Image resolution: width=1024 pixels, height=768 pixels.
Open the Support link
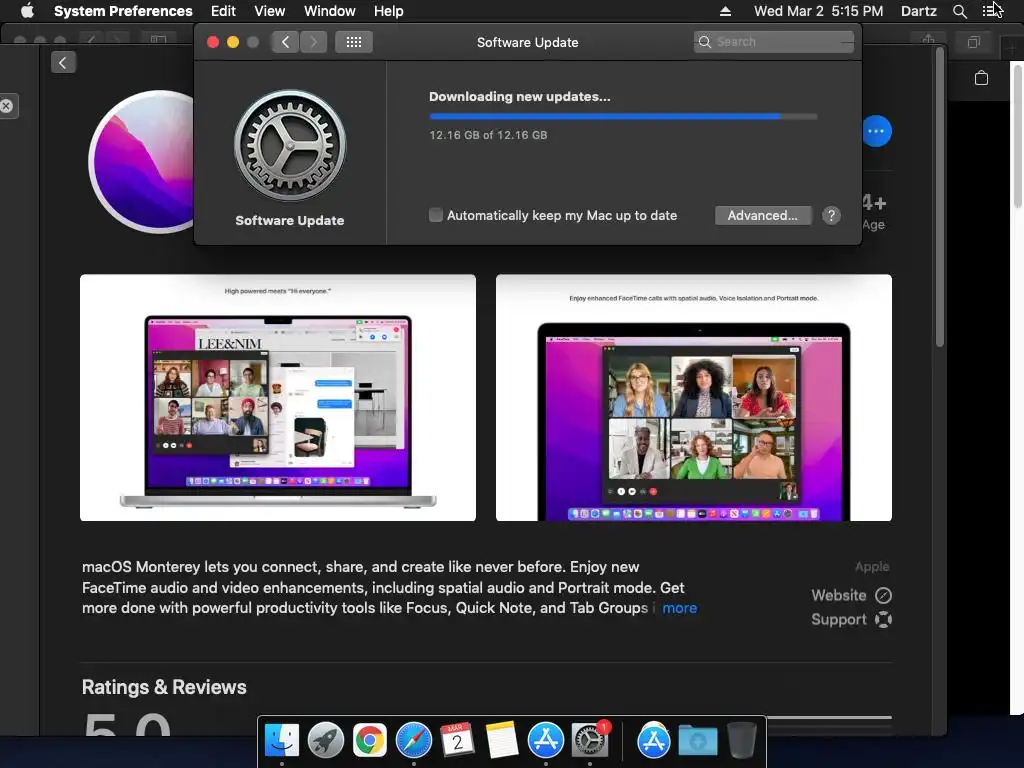pos(852,619)
